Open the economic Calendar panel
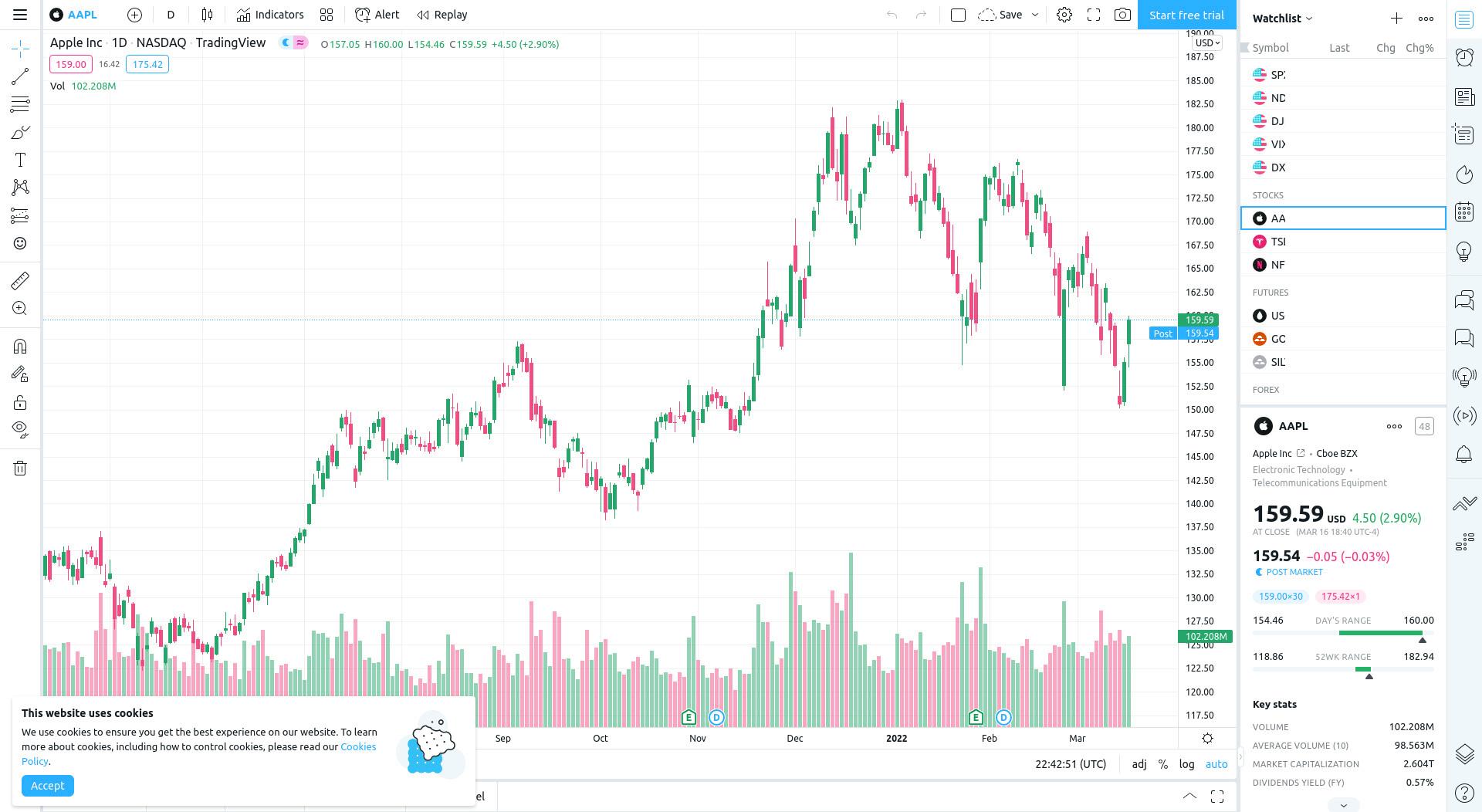The width and height of the screenshot is (1482, 812). click(x=1464, y=211)
